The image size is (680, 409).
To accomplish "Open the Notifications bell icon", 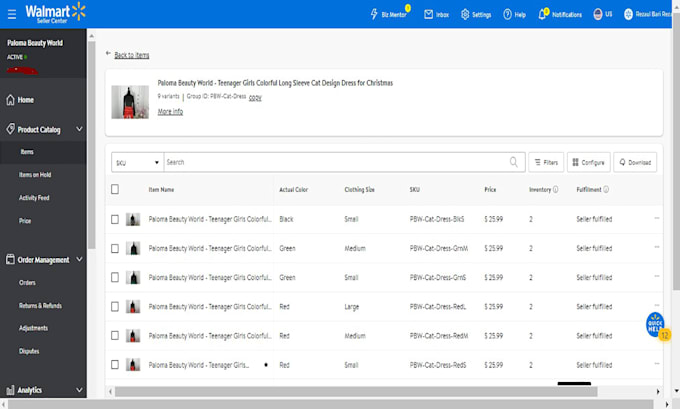I will click(x=542, y=14).
